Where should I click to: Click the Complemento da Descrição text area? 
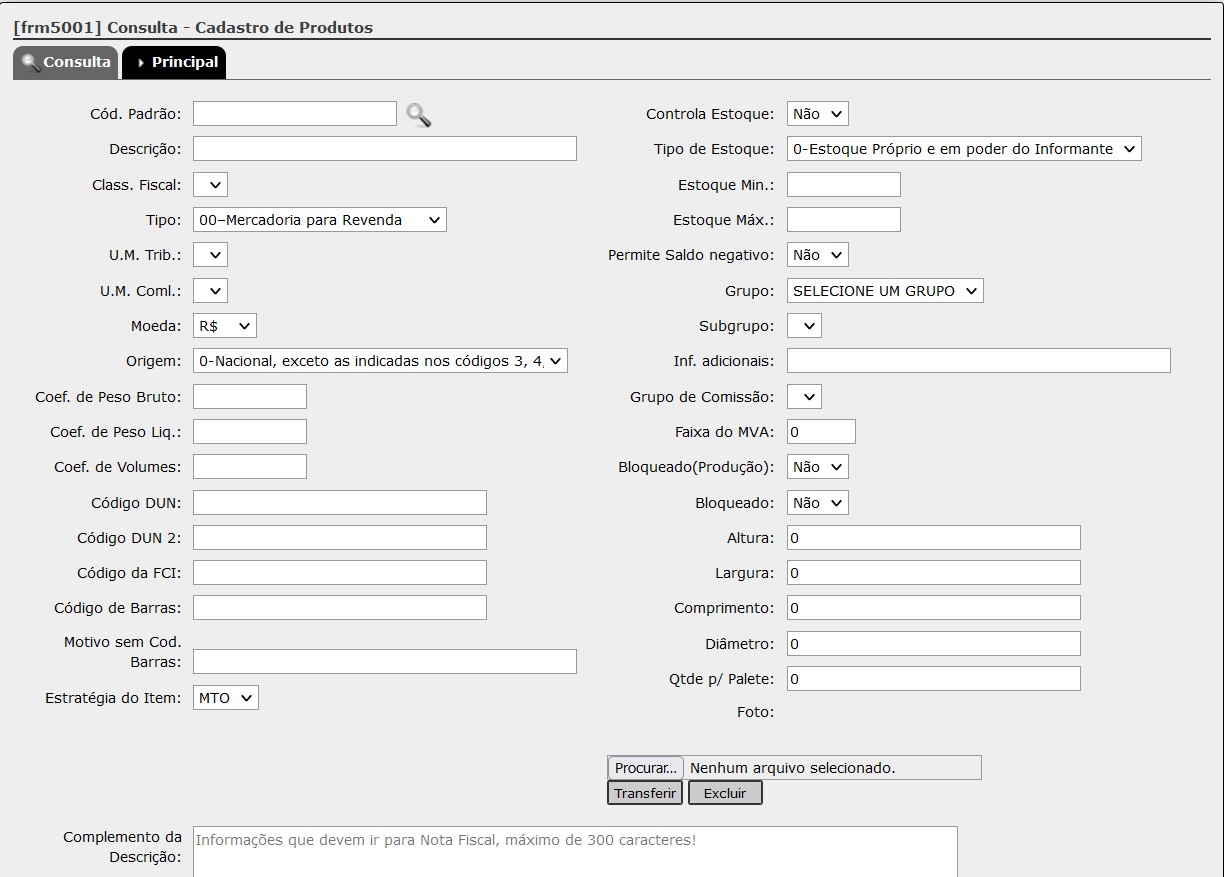575,851
